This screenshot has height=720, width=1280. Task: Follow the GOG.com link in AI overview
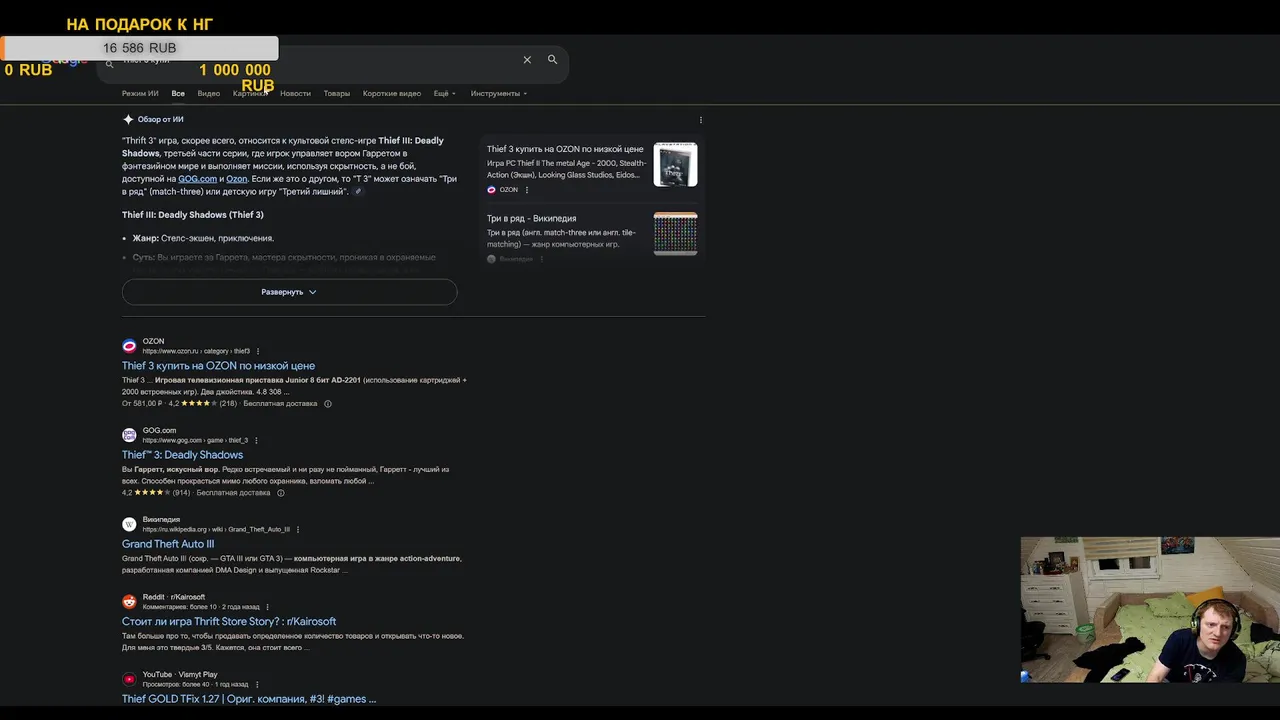197,179
